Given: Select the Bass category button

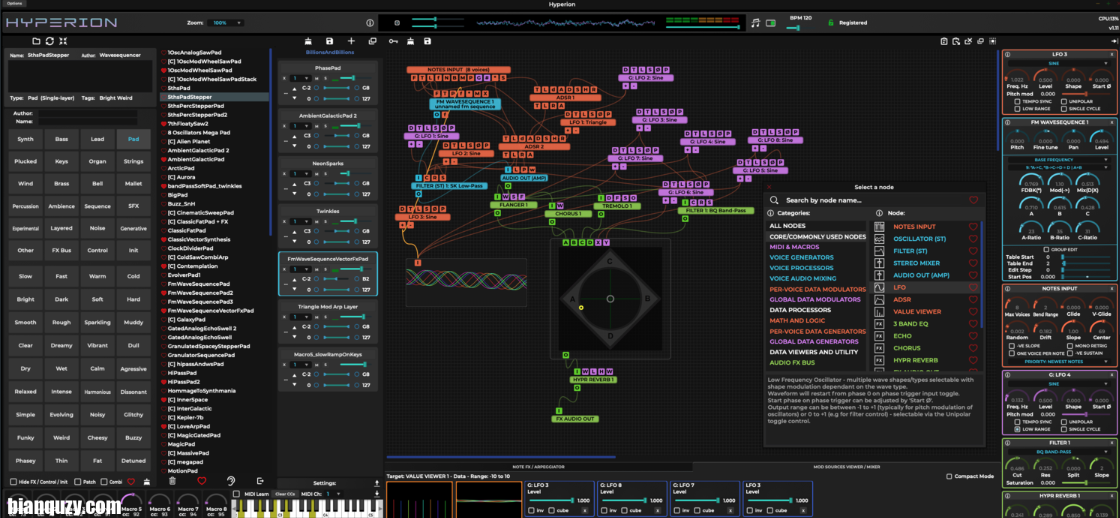Looking at the screenshot, I should pos(61,139).
